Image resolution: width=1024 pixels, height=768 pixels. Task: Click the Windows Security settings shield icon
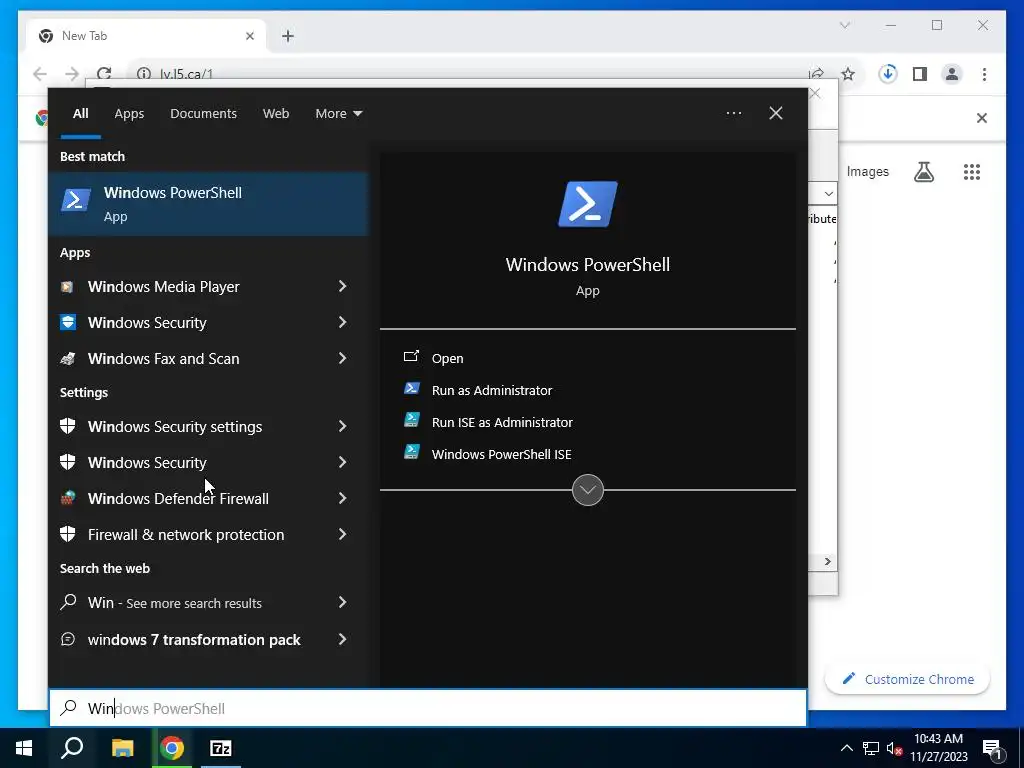(x=67, y=426)
